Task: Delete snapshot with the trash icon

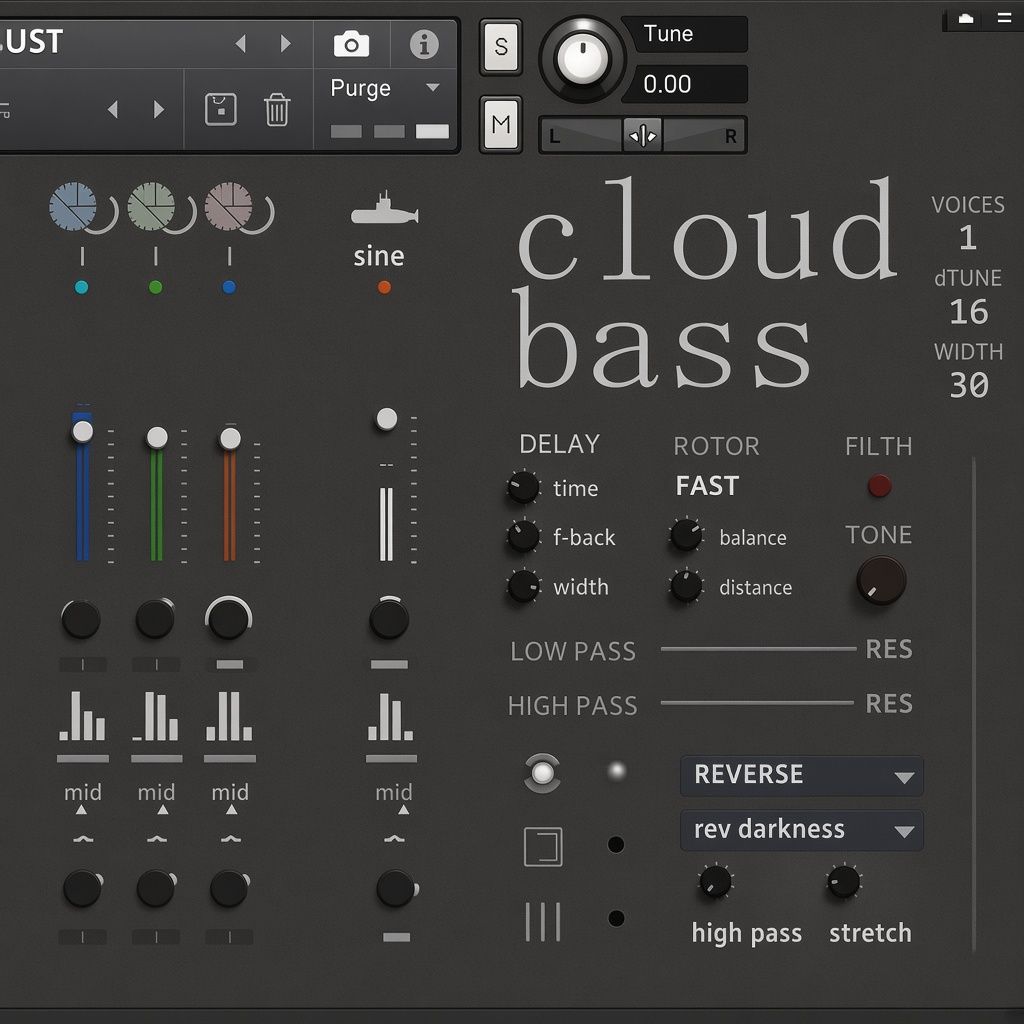Action: click(277, 109)
